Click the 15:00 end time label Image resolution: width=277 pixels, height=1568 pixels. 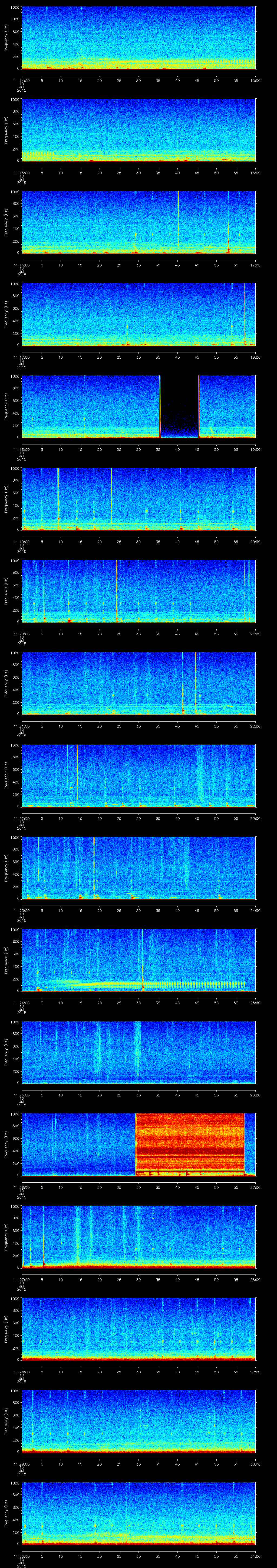coord(256,80)
